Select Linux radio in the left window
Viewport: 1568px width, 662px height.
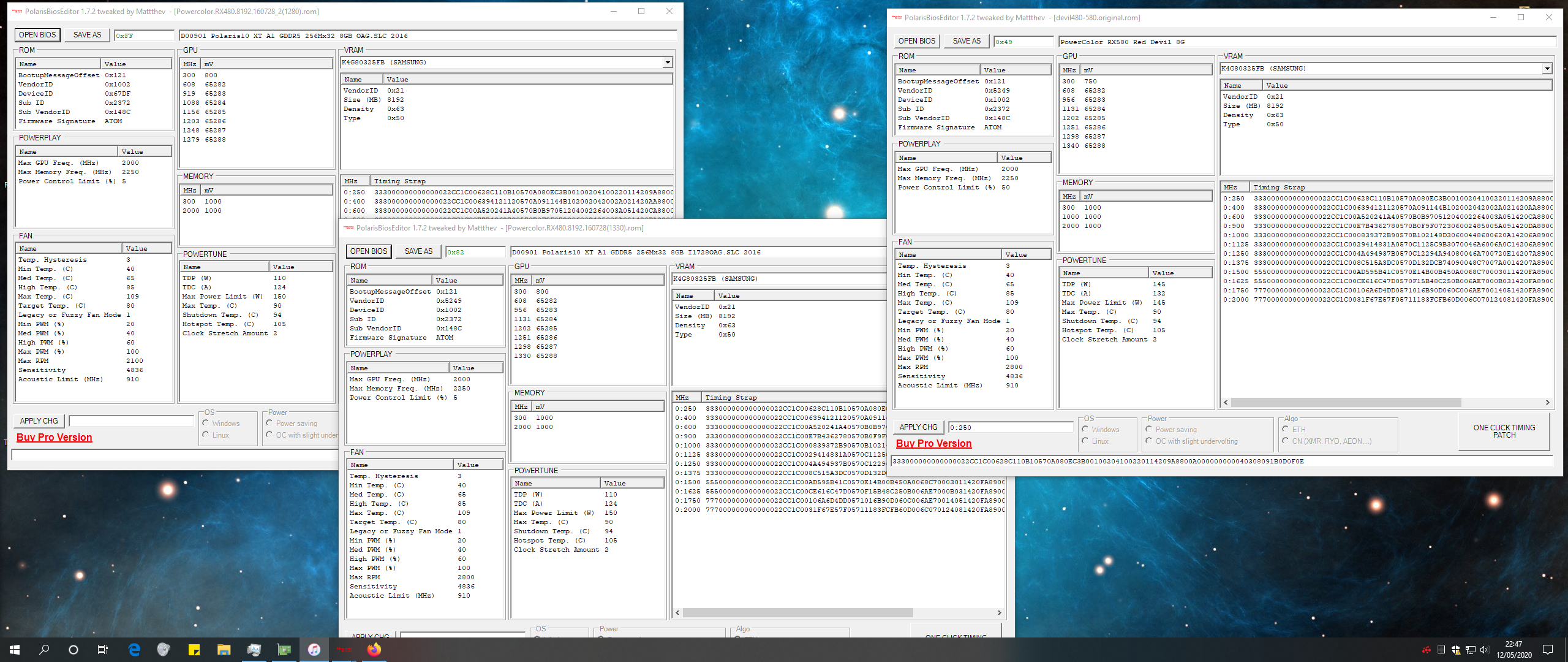click(x=206, y=435)
